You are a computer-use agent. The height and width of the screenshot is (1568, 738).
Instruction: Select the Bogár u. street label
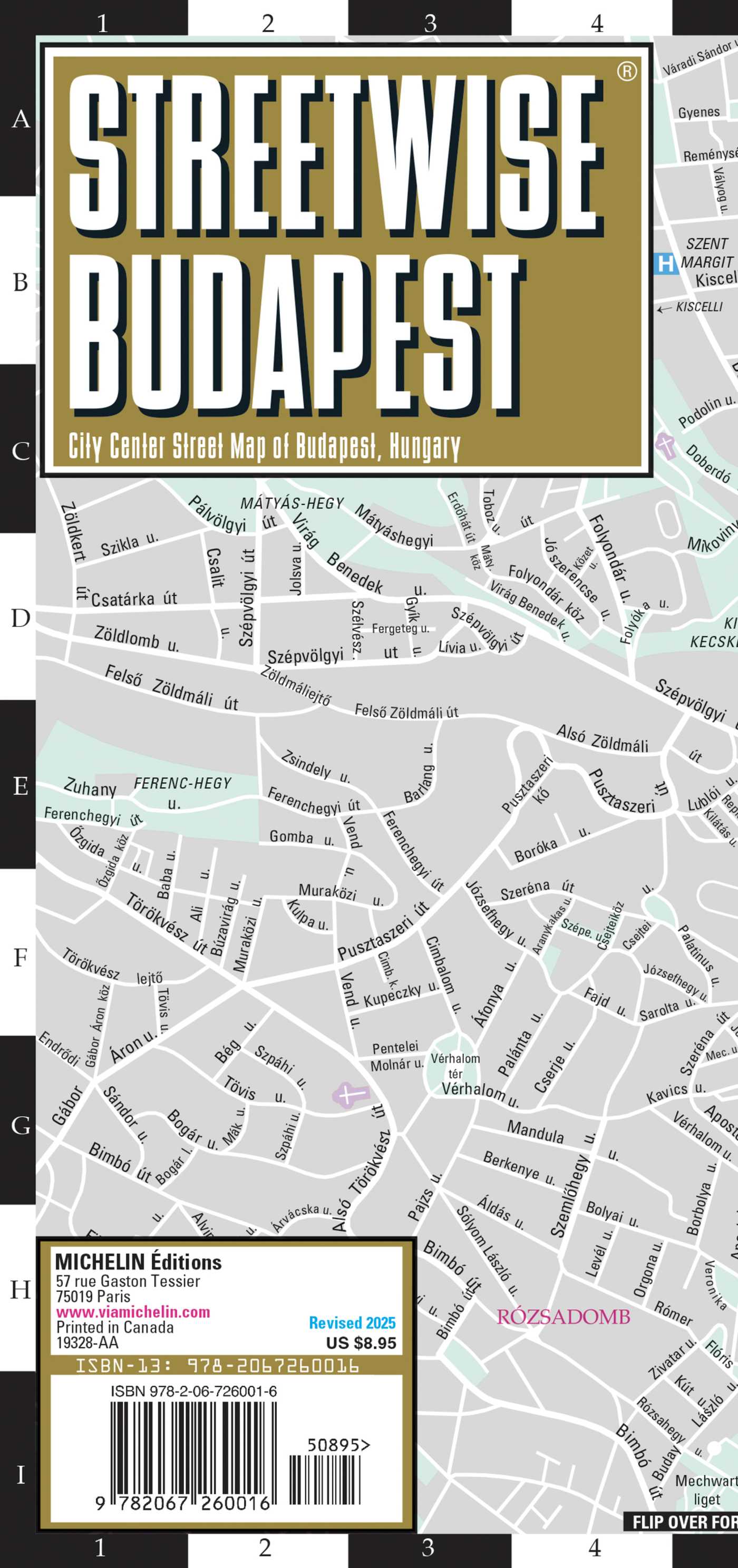click(192, 1129)
